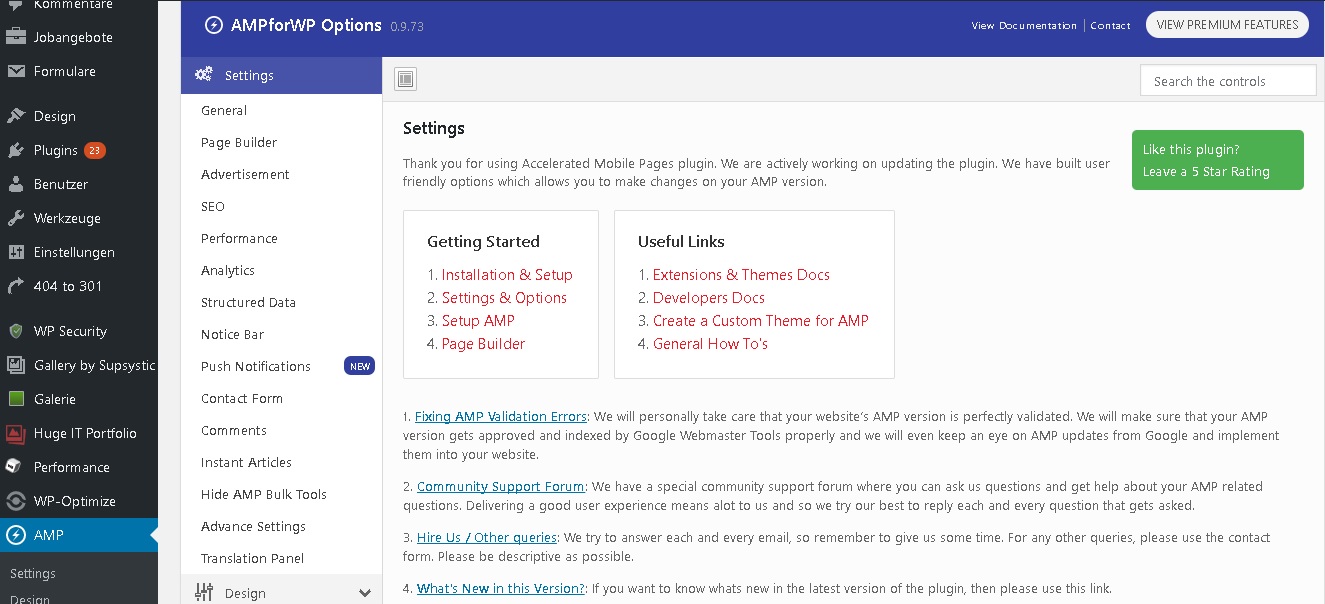Open the Installation & Setup link
Screen dimensions: 1325x604
click(507, 275)
